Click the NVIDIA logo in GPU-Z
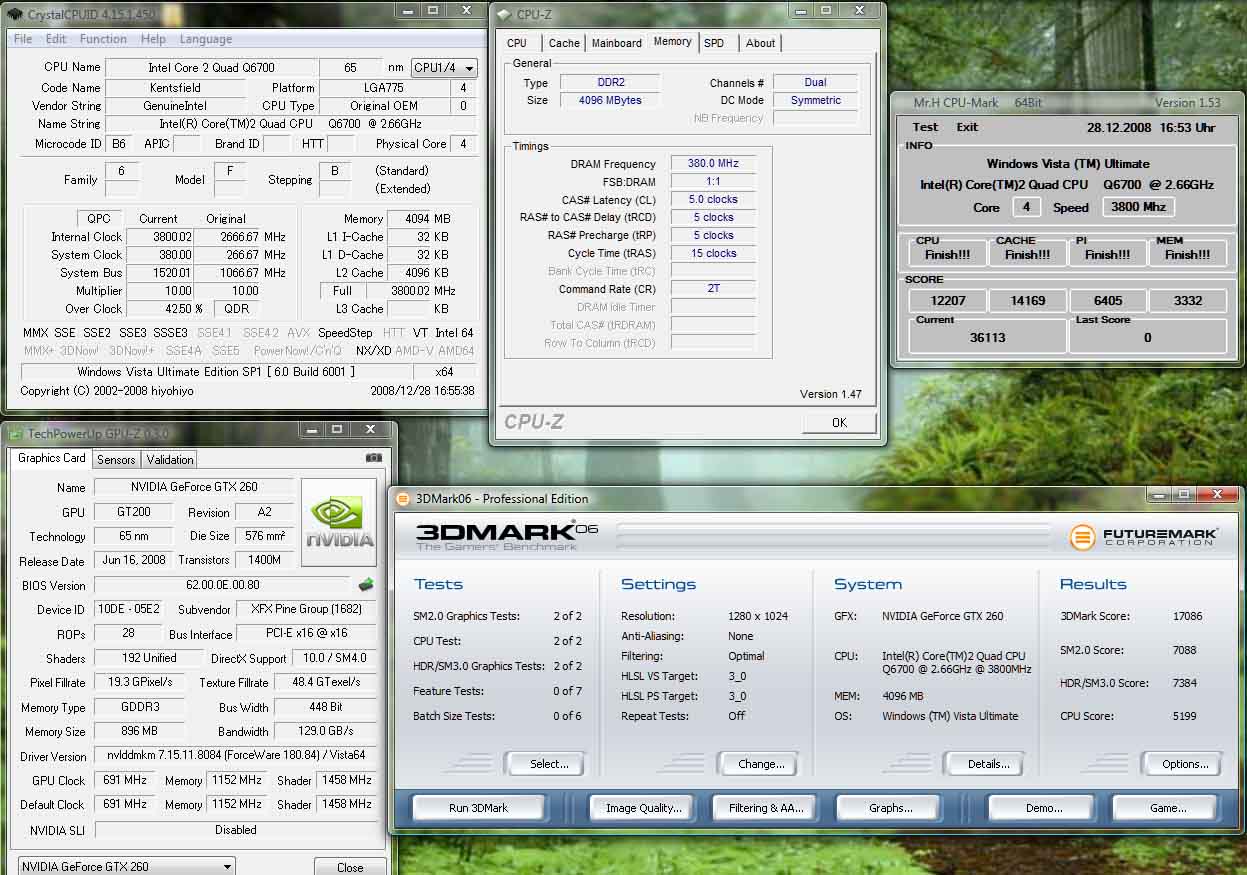Image resolution: width=1247 pixels, height=875 pixels. 339,522
